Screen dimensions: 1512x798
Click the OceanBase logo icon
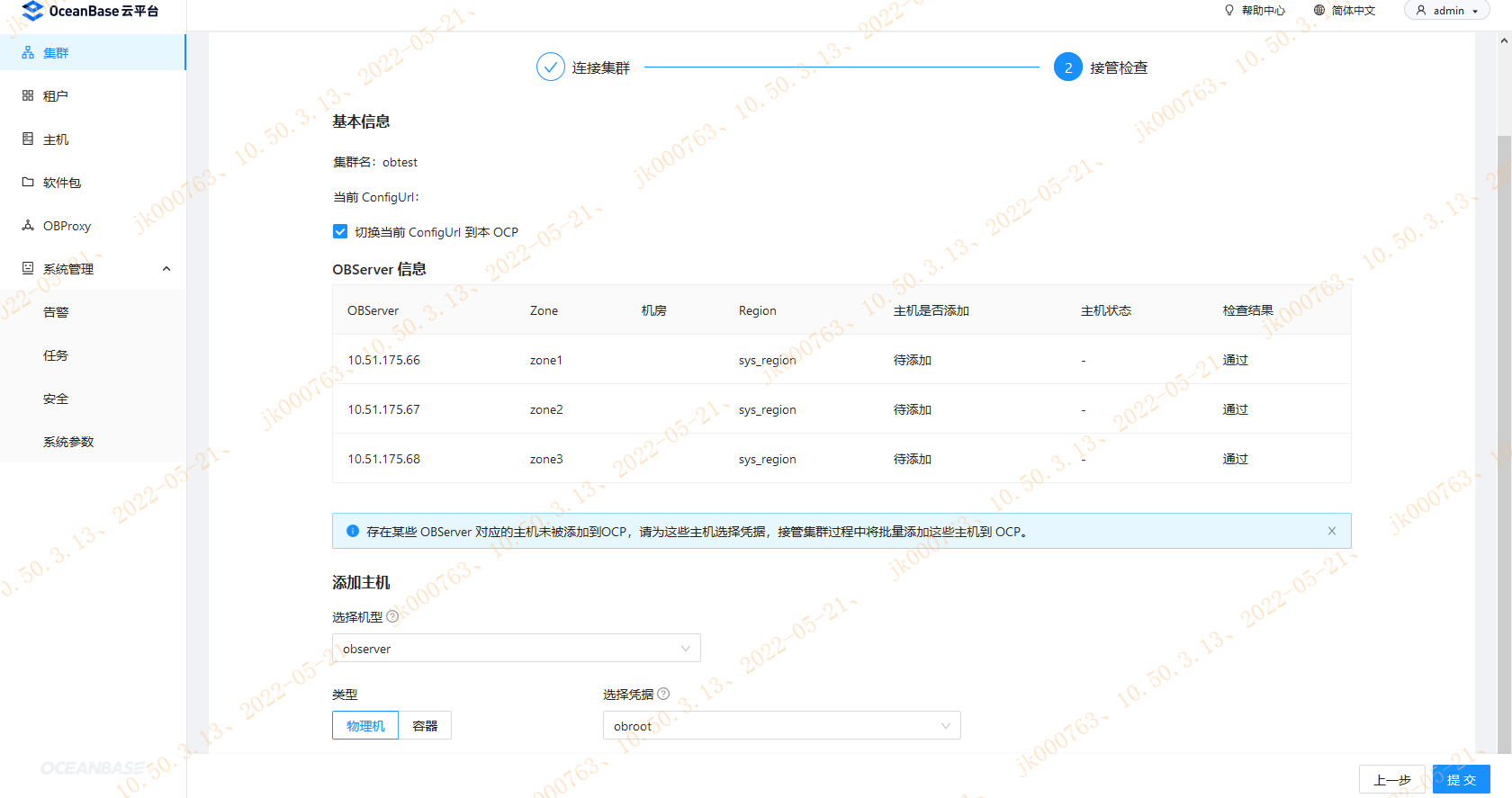point(32,11)
